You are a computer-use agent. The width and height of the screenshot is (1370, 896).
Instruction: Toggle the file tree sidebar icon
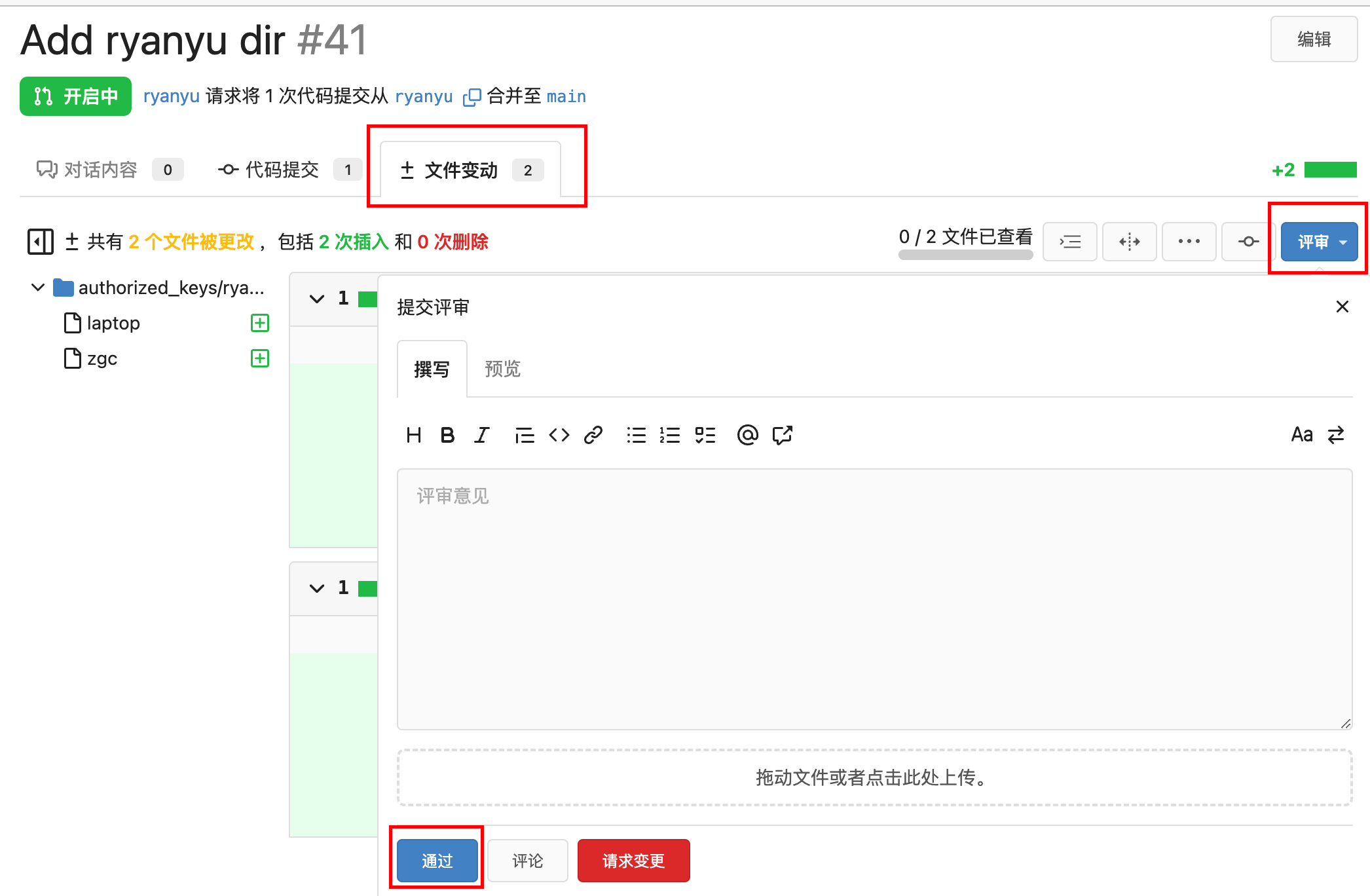[x=40, y=242]
